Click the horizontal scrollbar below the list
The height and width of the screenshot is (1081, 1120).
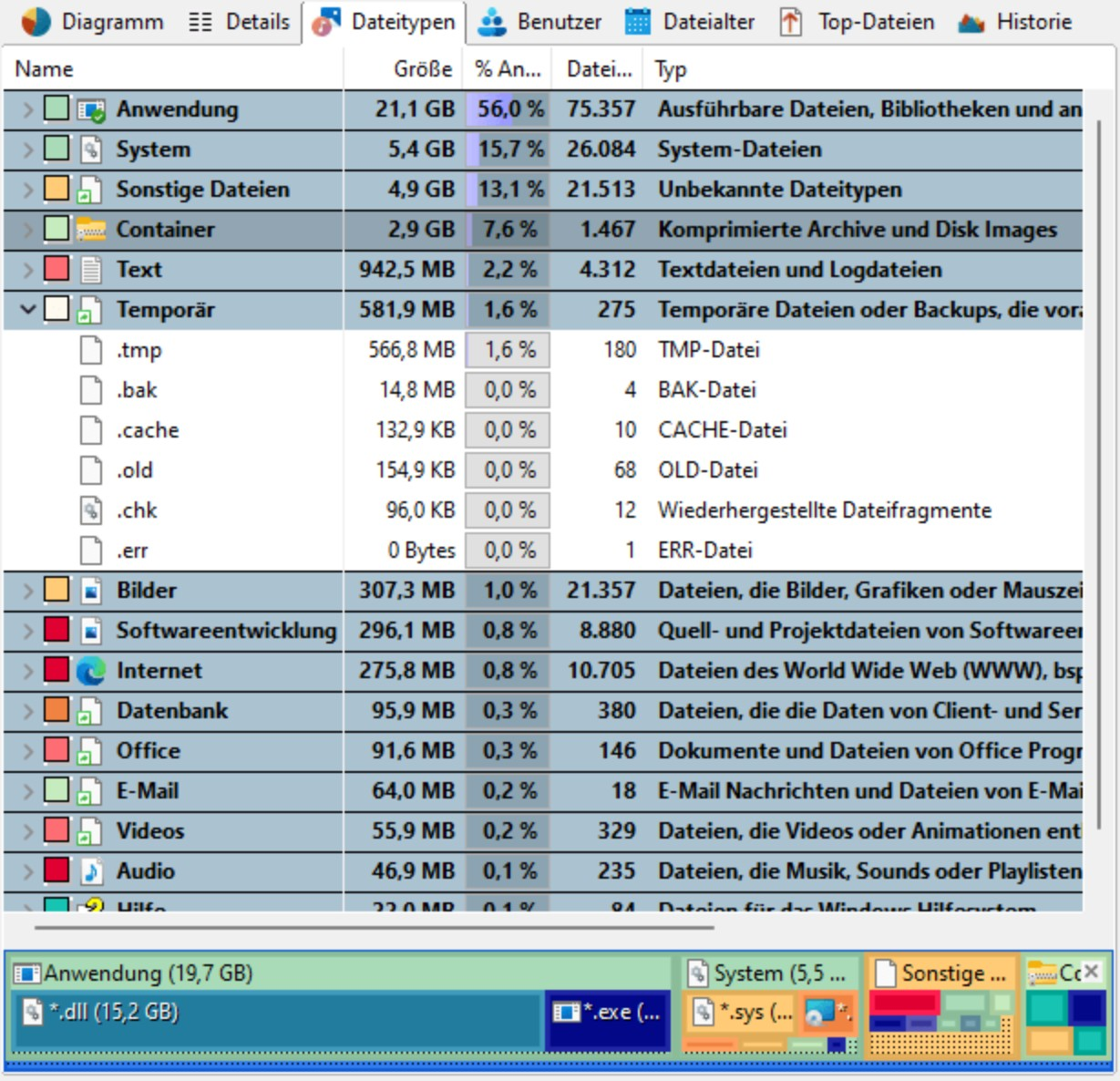click(375, 929)
